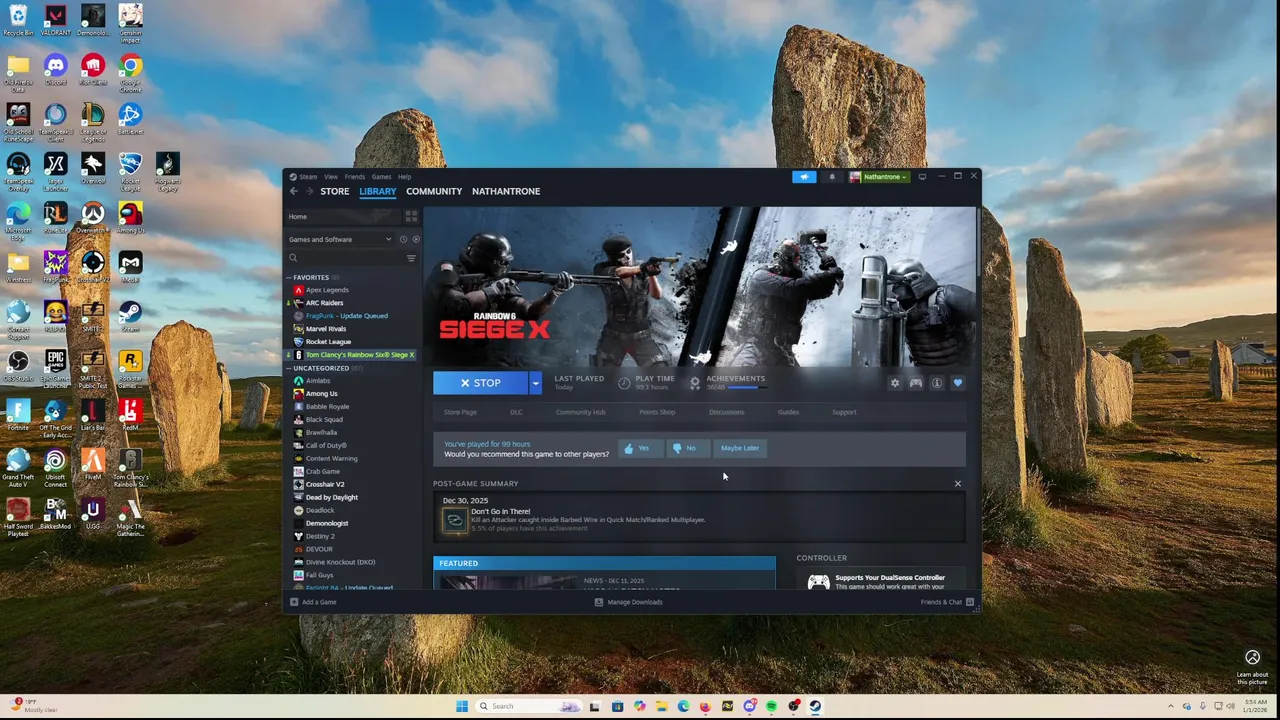Image resolution: width=1280 pixels, height=720 pixels.
Task: Open the View menu
Action: point(330,177)
